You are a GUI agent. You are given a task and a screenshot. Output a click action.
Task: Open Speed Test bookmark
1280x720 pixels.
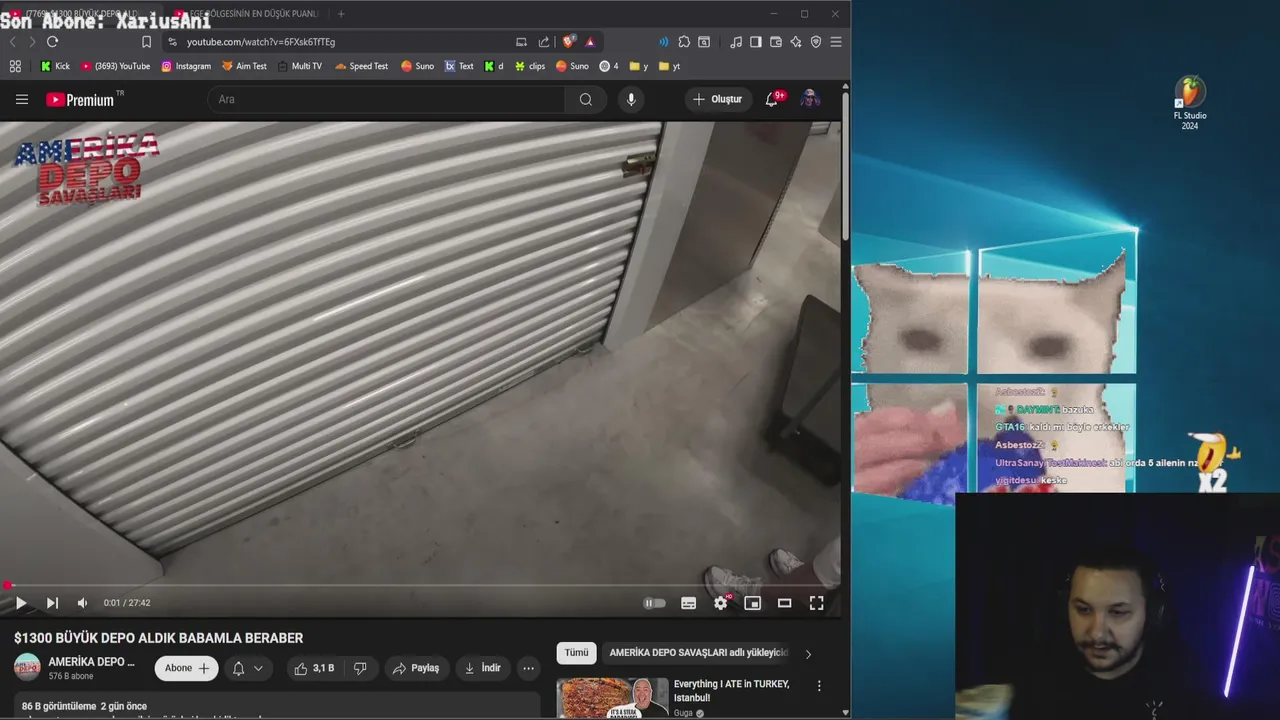click(x=361, y=66)
